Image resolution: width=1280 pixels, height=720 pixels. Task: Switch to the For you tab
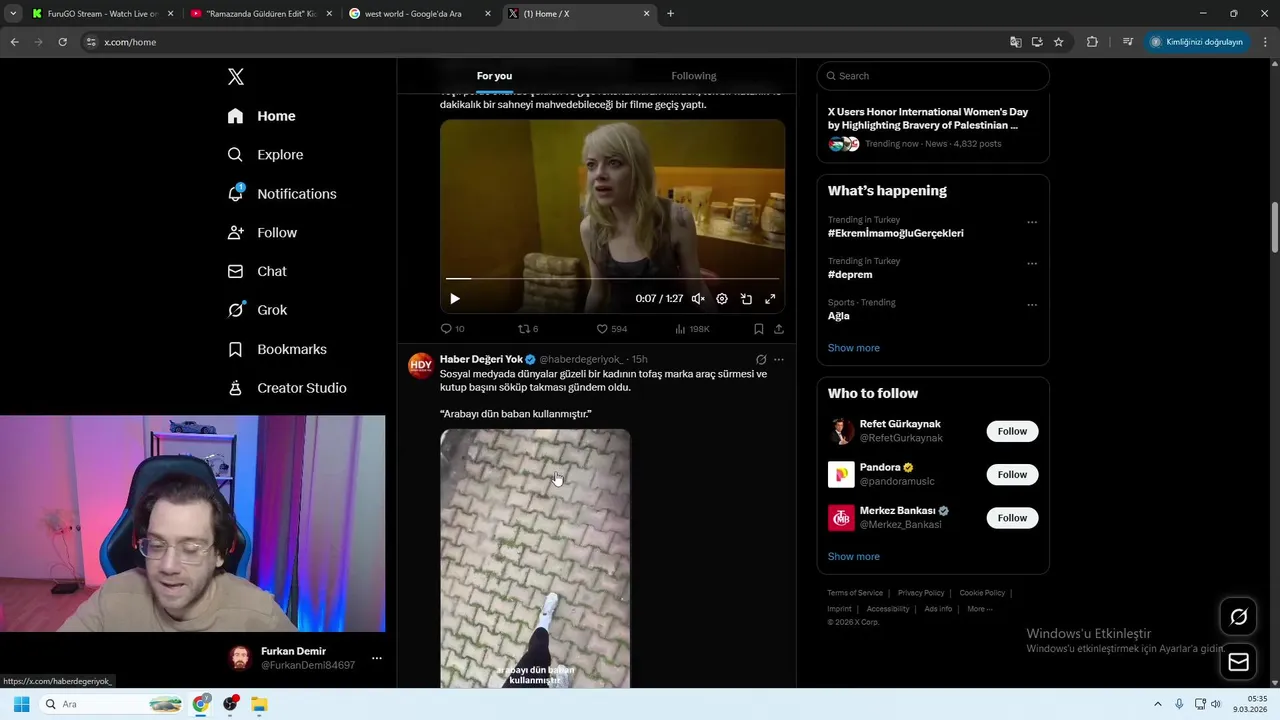click(494, 76)
